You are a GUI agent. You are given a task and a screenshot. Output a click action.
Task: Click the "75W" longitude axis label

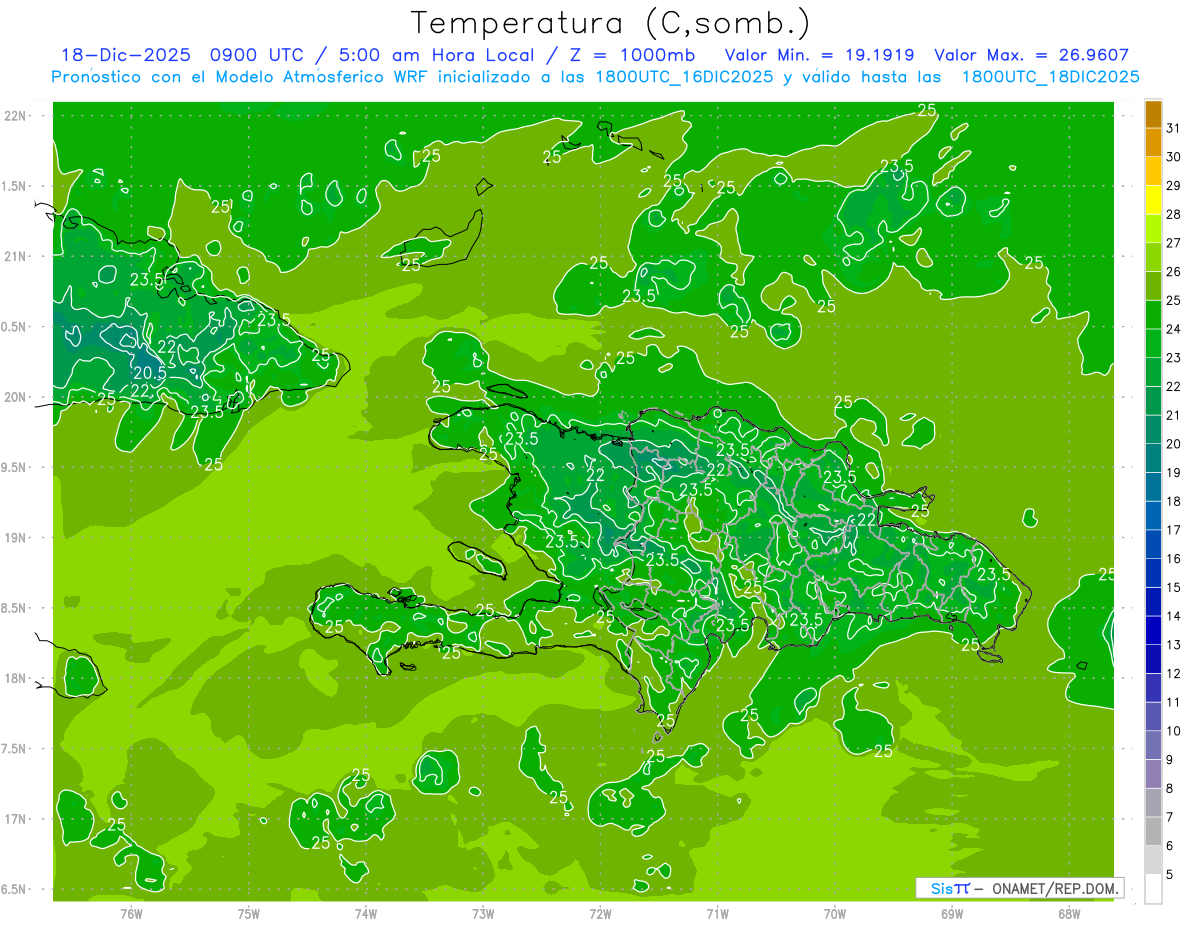click(x=249, y=914)
